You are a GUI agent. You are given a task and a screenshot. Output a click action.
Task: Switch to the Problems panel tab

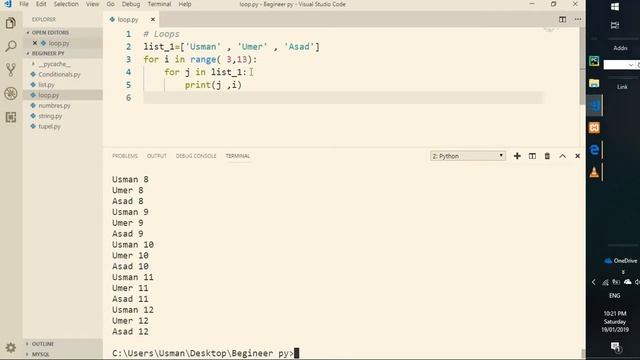[125, 156]
